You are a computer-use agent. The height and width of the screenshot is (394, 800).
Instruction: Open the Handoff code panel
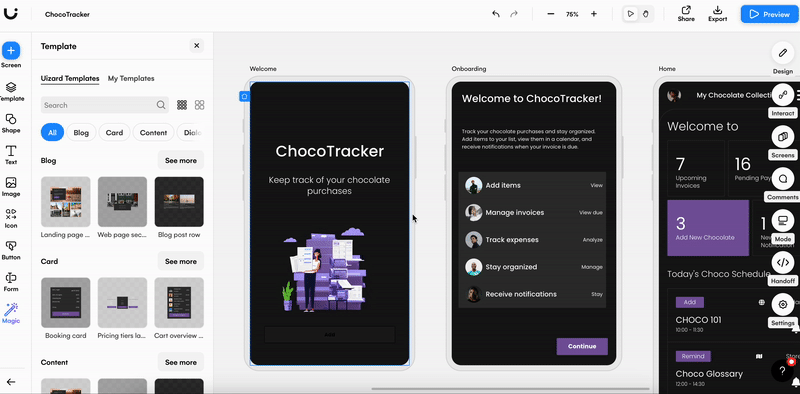click(783, 262)
